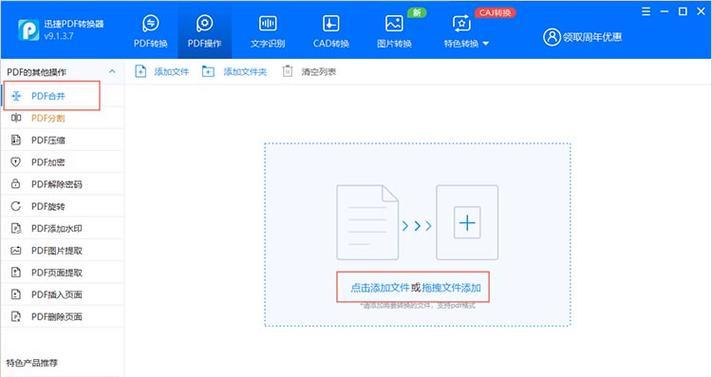Viewport: 712px width, 377px height.
Task: Click the 添加文件夹 toolbar button
Action: tap(234, 72)
